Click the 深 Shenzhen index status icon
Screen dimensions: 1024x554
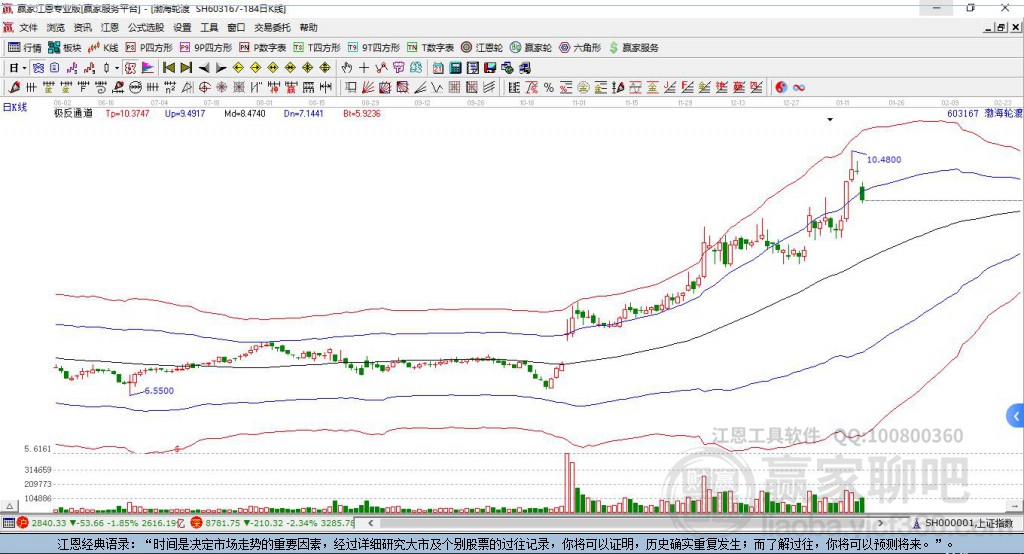coord(197,523)
